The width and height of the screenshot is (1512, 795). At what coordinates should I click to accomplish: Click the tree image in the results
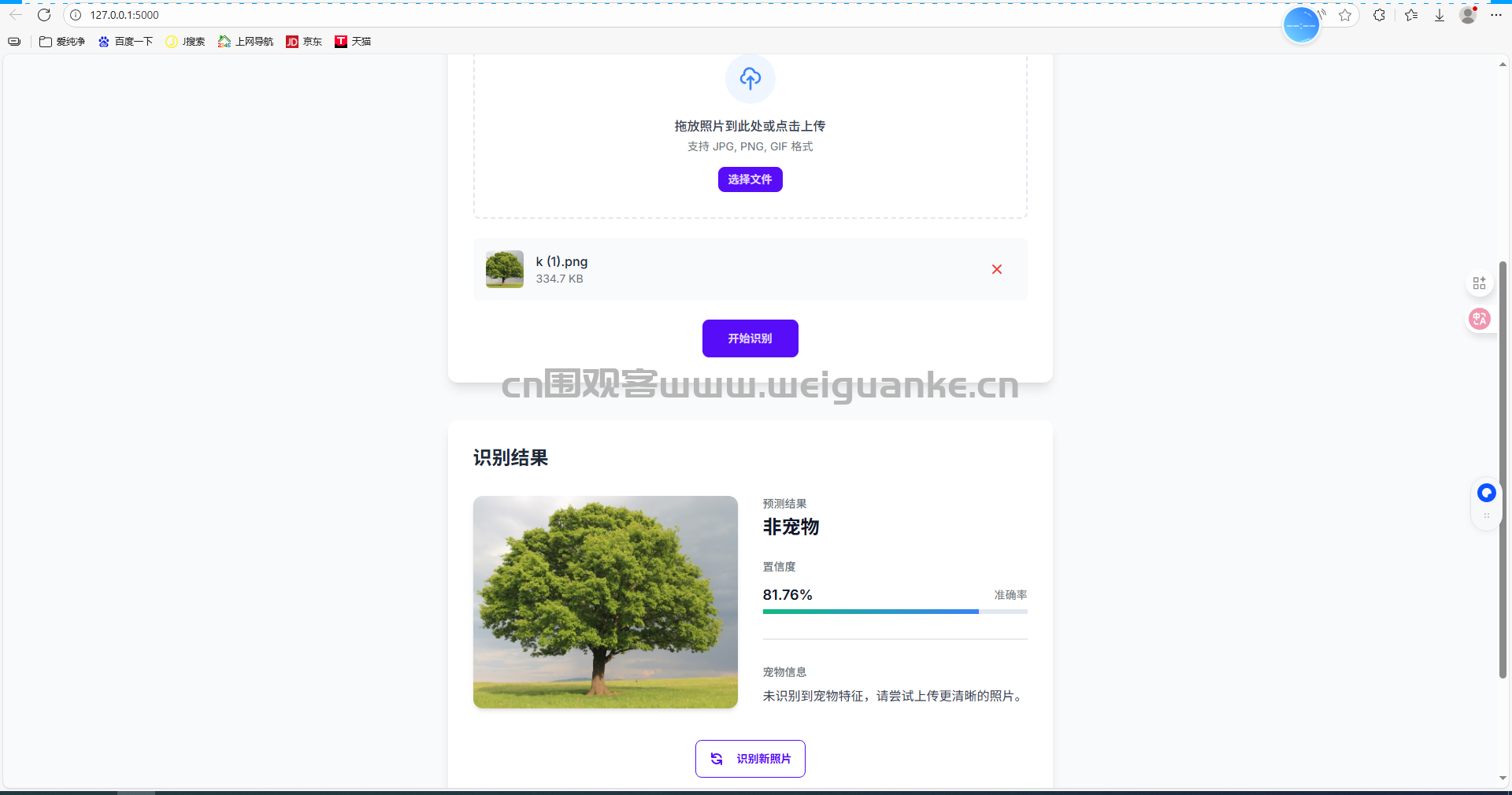pyautogui.click(x=605, y=602)
